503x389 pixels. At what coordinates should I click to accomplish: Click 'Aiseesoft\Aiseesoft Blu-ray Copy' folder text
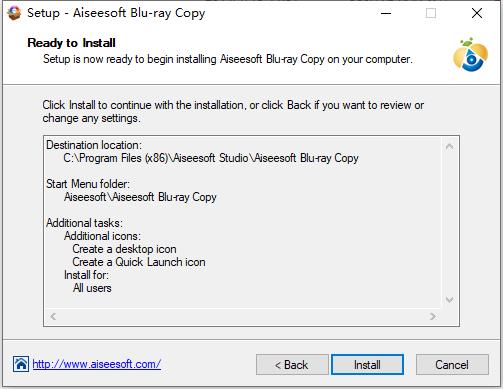click(x=140, y=197)
